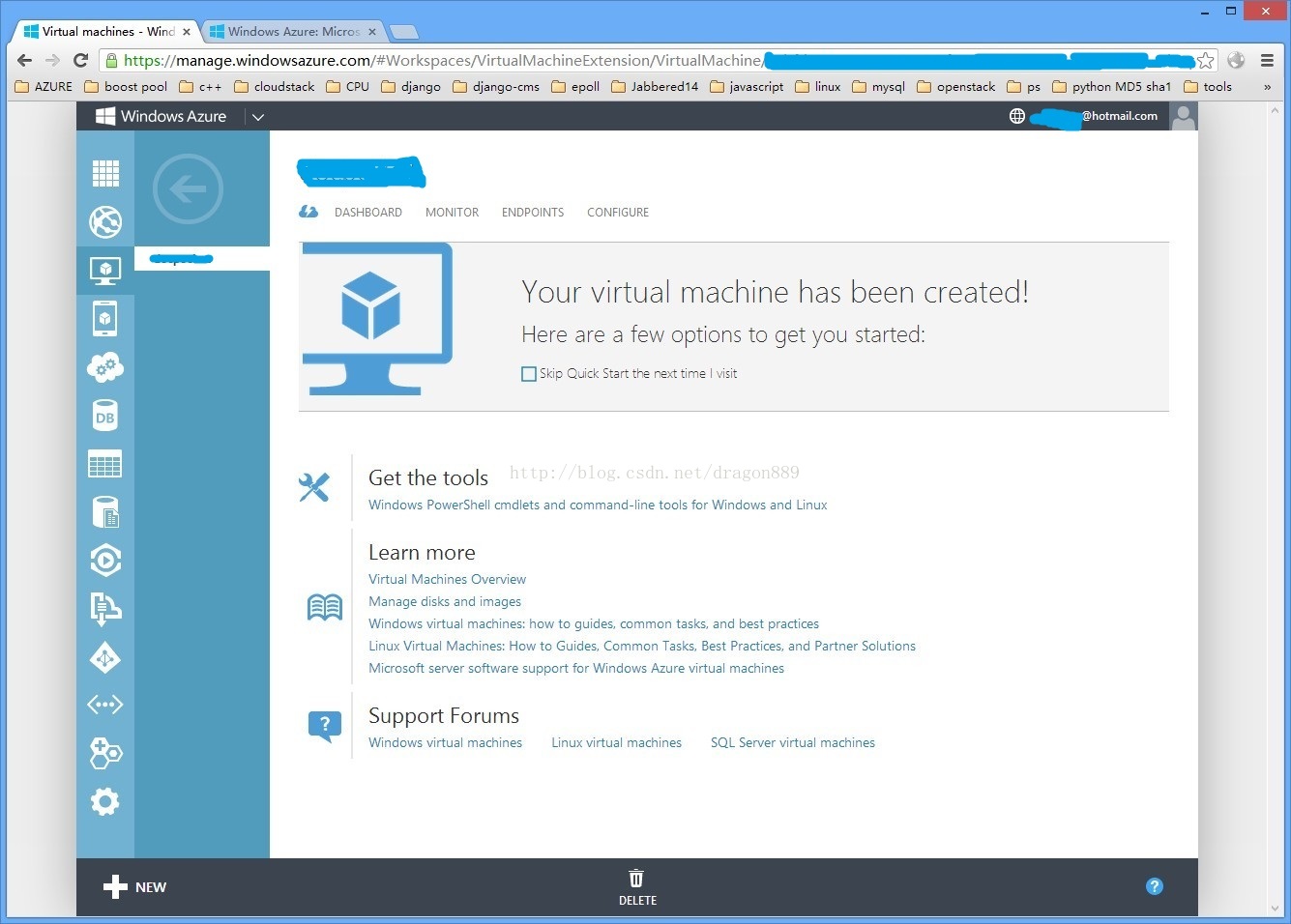Open AZURE bookmarks folder
This screenshot has height=924, width=1291.
pyautogui.click(x=44, y=87)
